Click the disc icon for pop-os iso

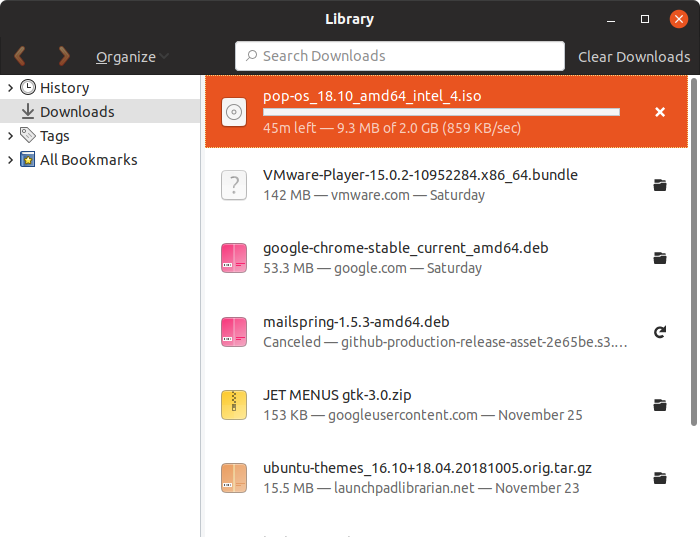(x=234, y=112)
